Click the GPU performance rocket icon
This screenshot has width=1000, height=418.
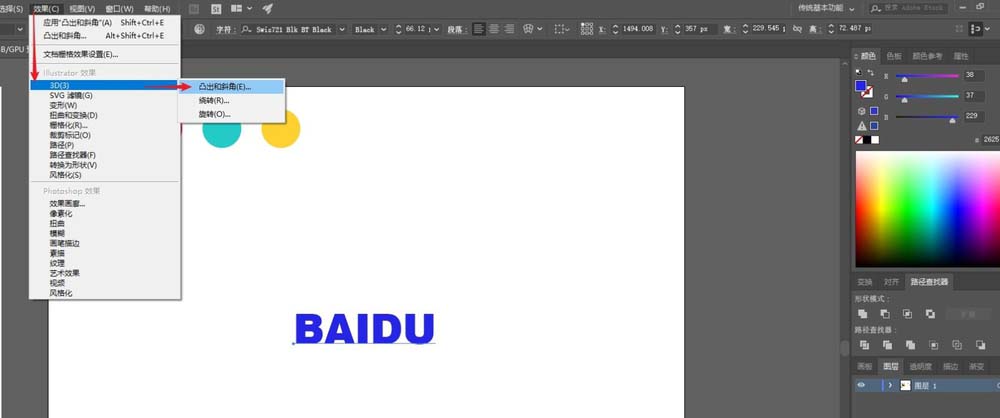[x=268, y=9]
